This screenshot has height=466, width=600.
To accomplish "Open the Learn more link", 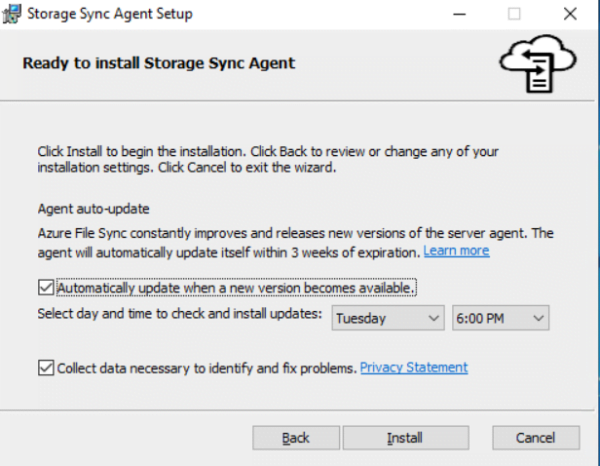I will coord(456,251).
